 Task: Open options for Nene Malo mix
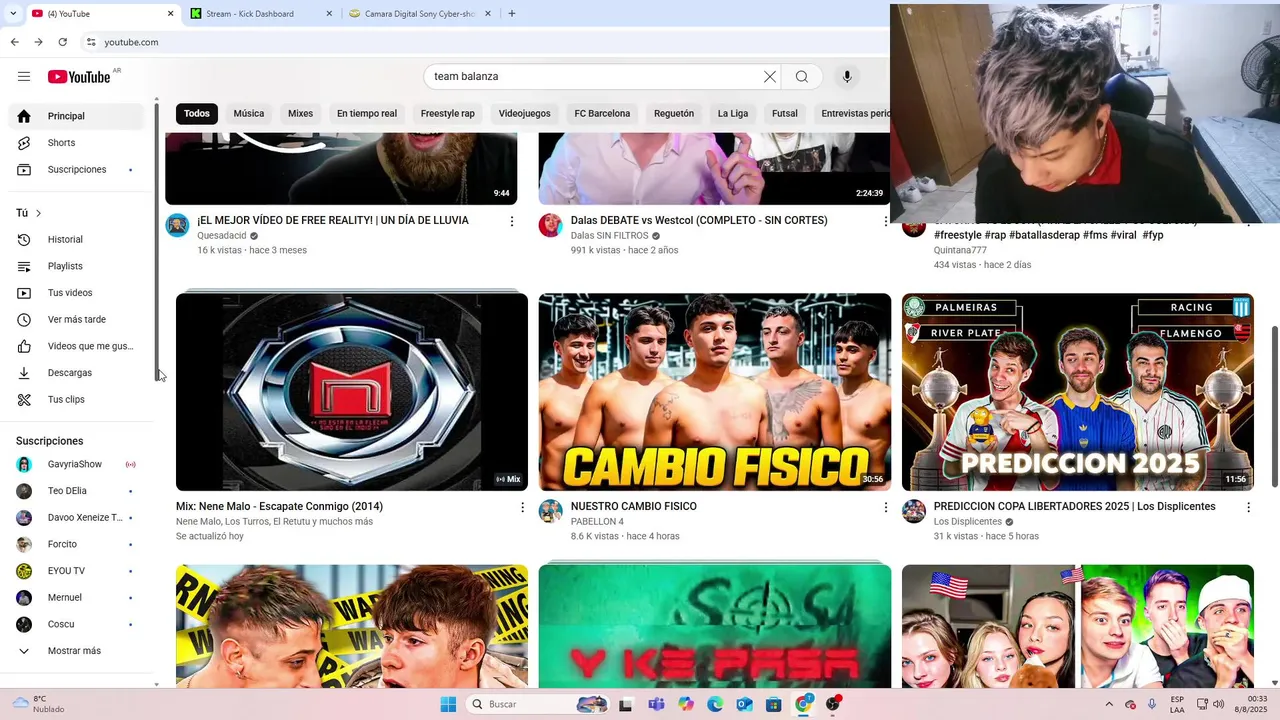522,508
